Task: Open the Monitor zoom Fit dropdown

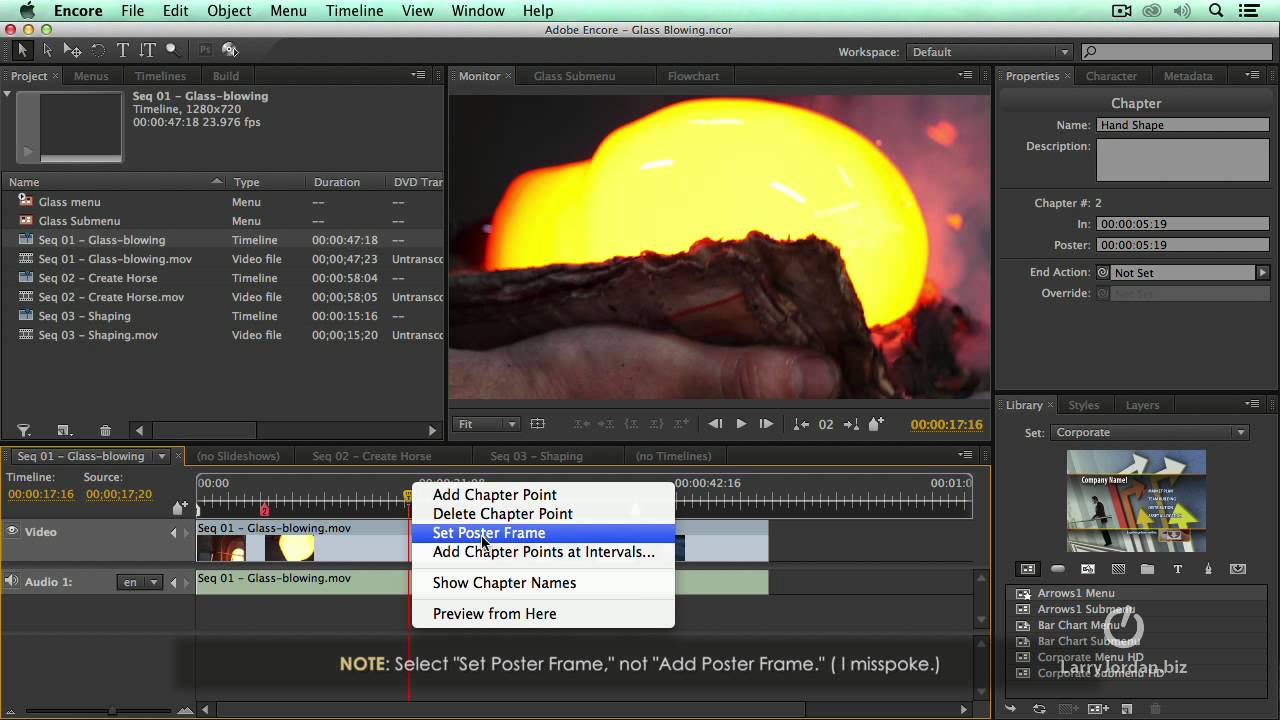Action: click(x=487, y=424)
